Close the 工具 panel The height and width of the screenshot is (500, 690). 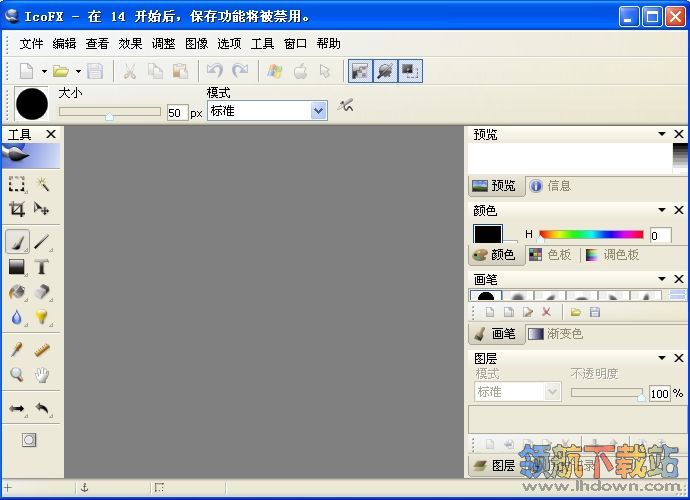point(51,134)
